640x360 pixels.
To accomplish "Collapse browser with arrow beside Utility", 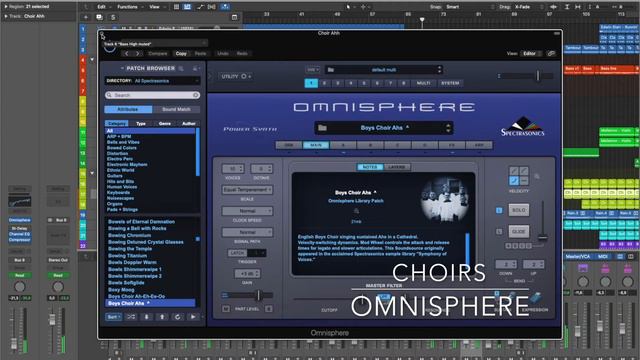I will (x=210, y=76).
